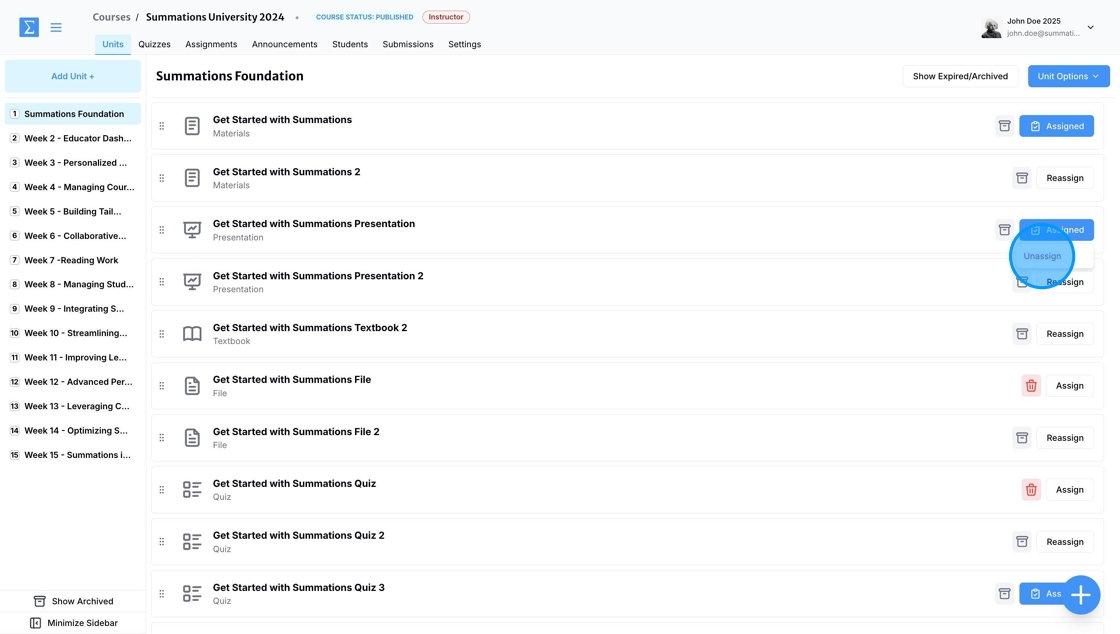Click file icon of Get Started with Summations File

(192, 386)
